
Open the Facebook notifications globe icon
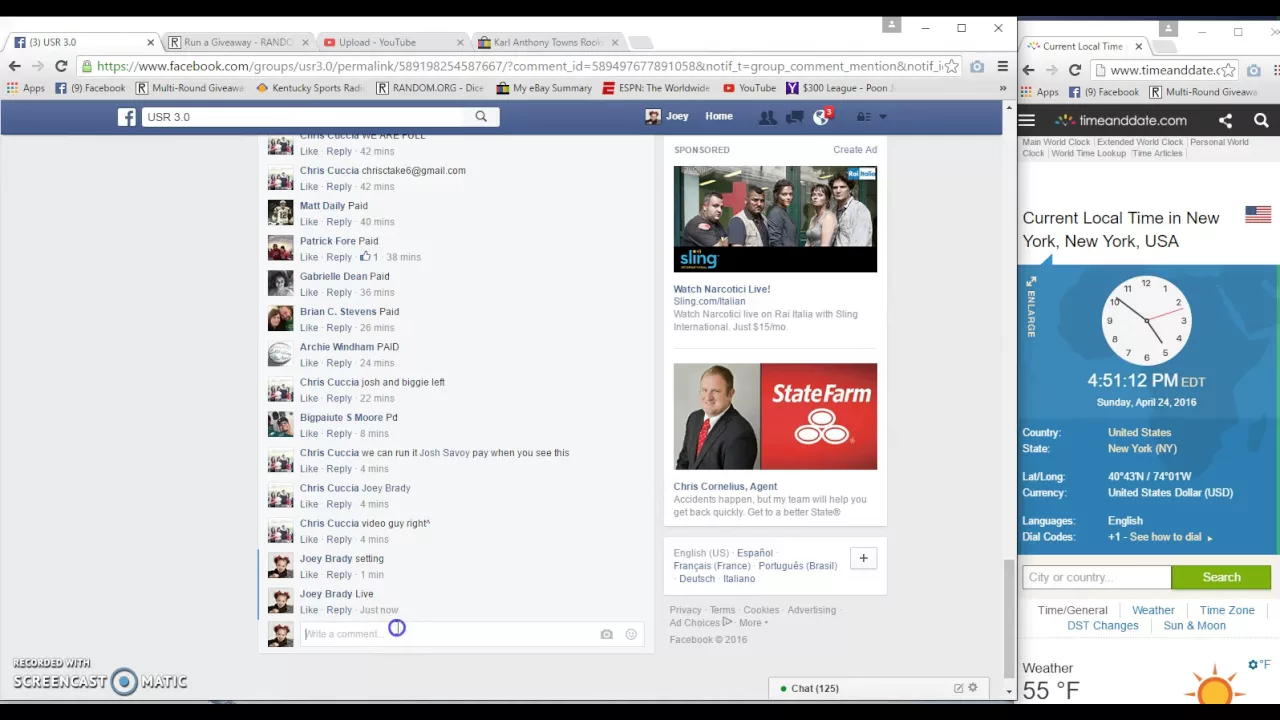coord(821,116)
